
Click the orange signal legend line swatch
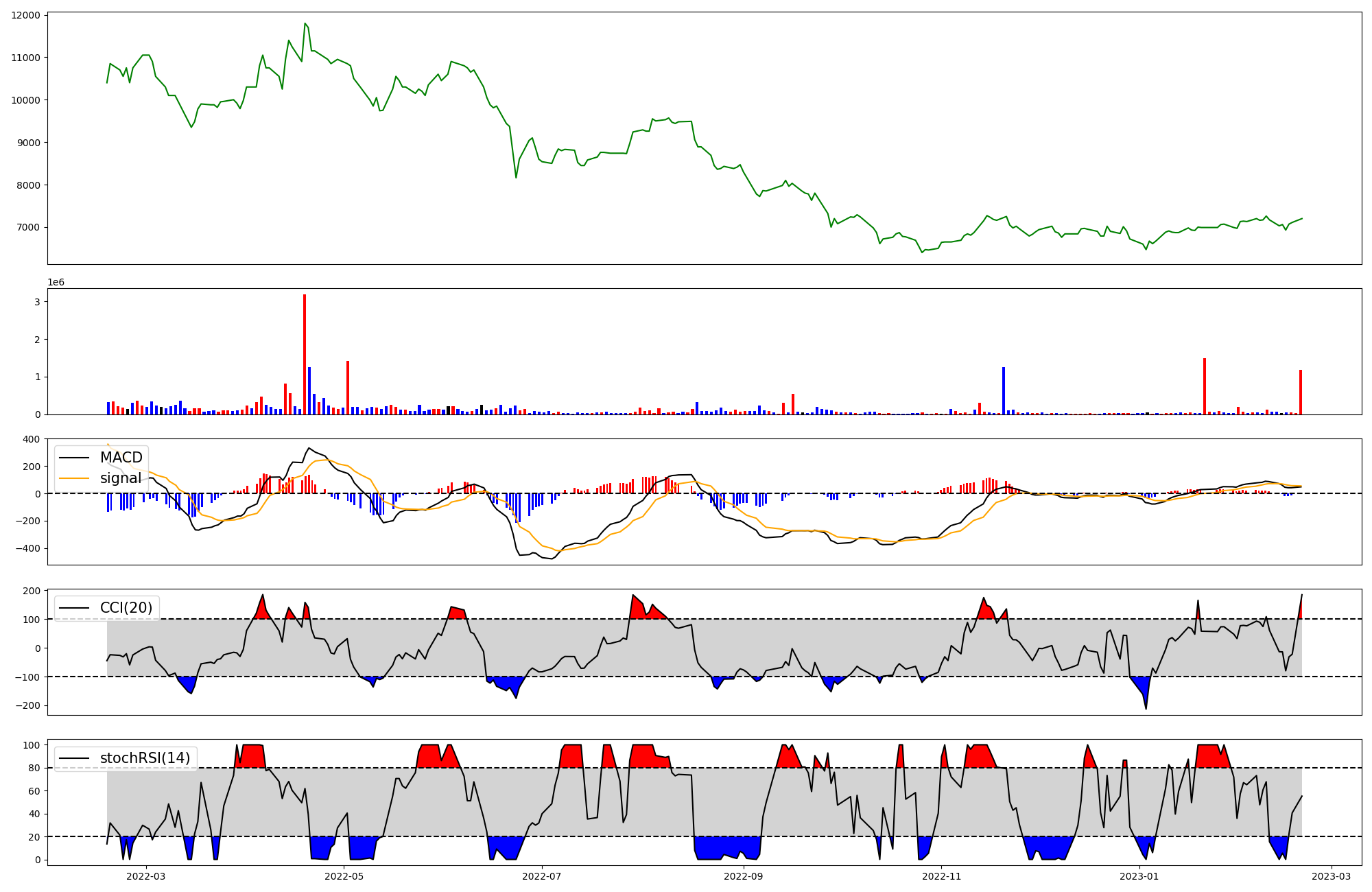pyautogui.click(x=74, y=478)
